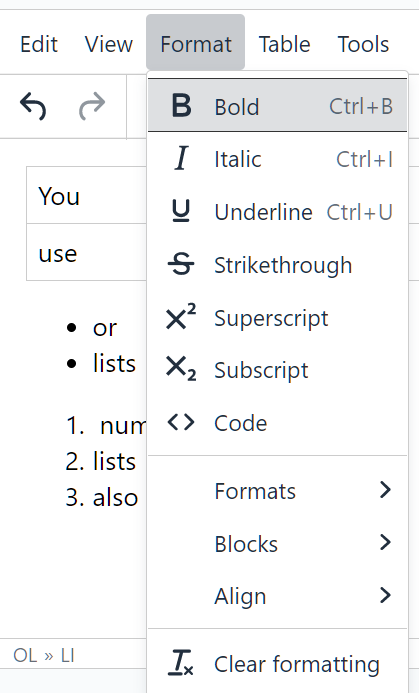Select OL in the element path
The image size is (419, 693).
pyautogui.click(x=25, y=655)
